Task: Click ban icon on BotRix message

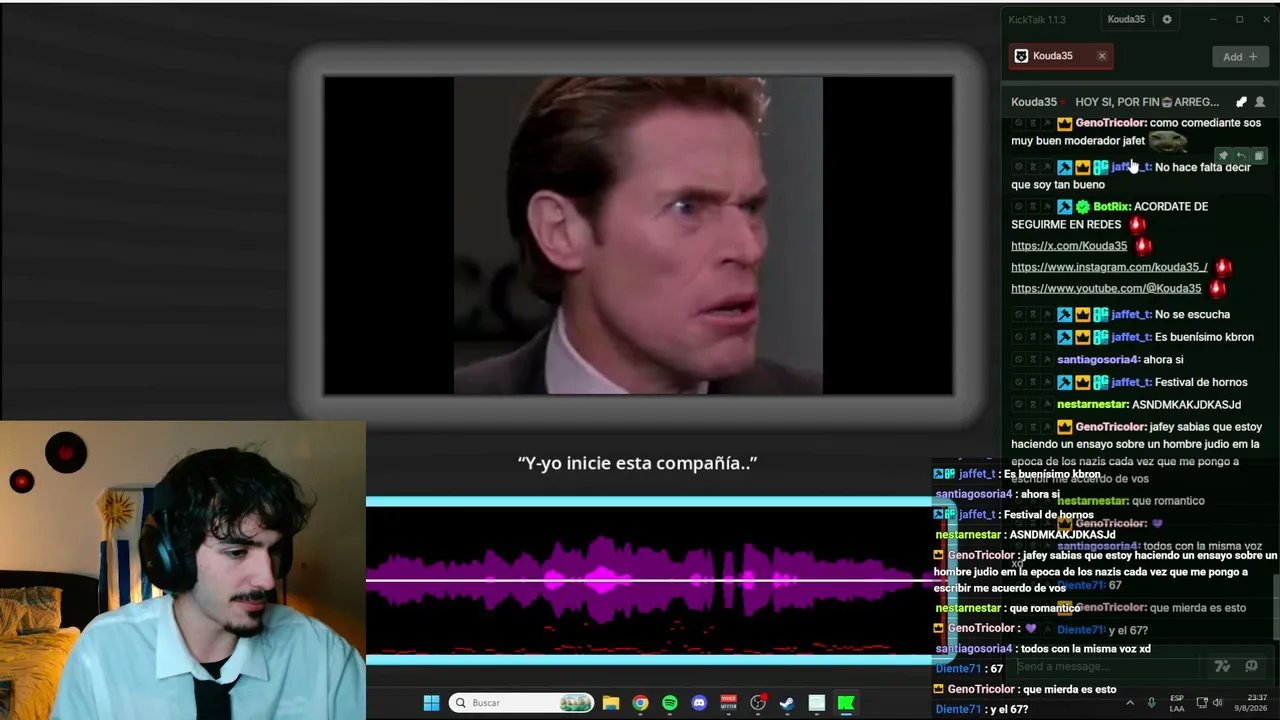Action: 1018,207
